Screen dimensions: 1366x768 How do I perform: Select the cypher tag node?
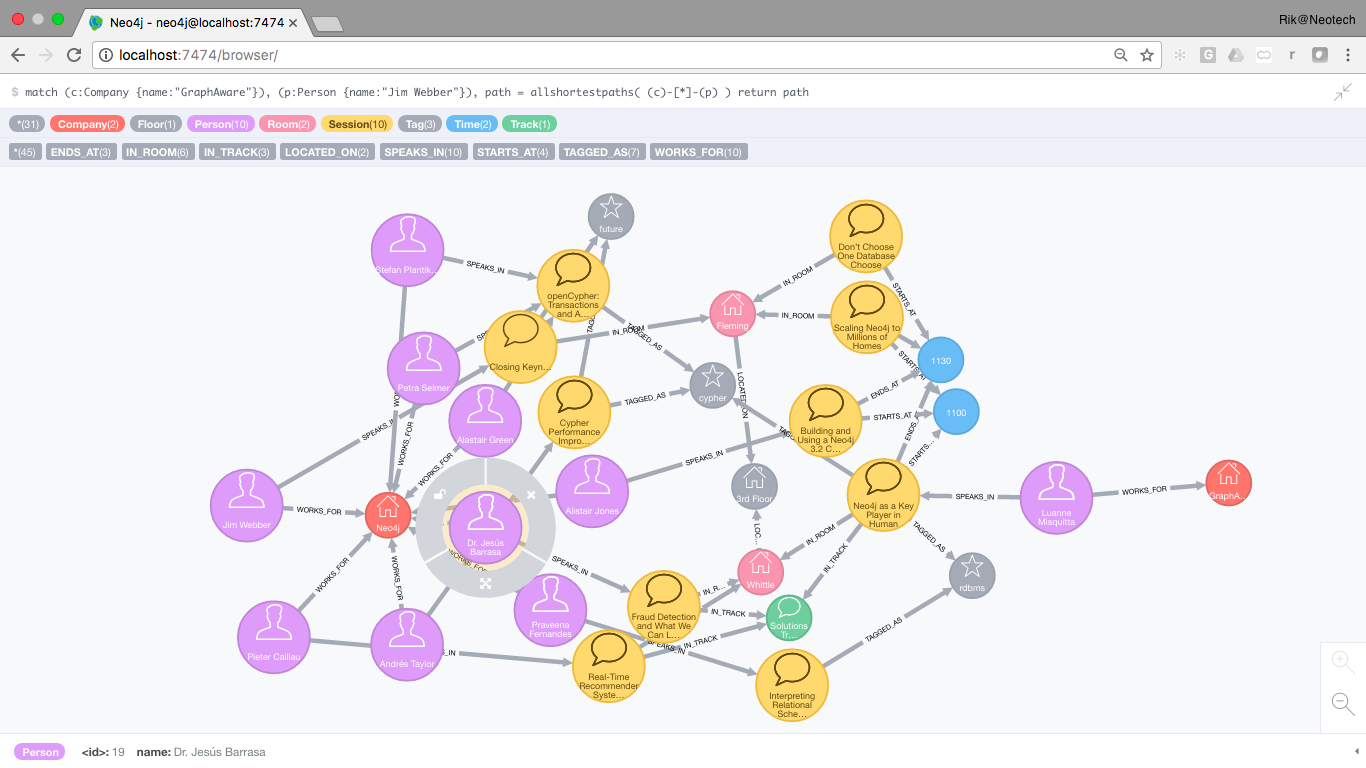(x=712, y=385)
